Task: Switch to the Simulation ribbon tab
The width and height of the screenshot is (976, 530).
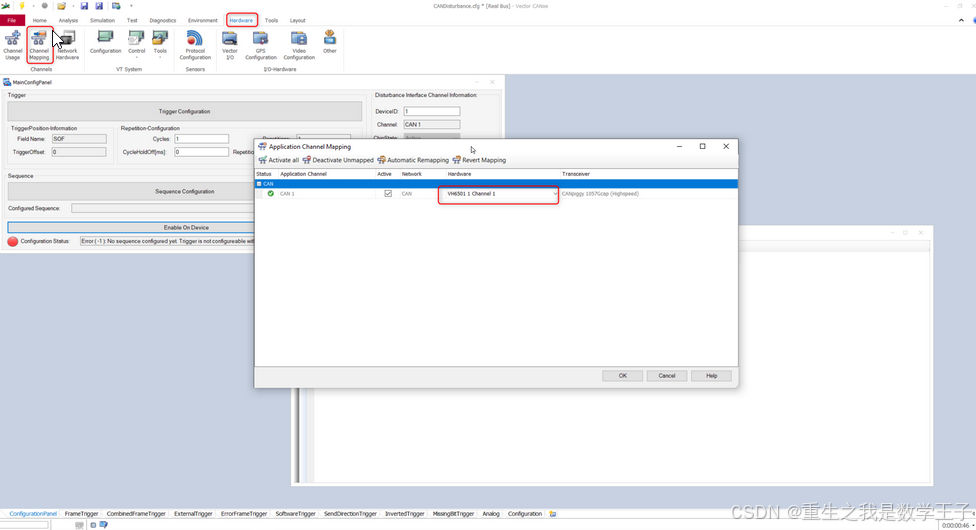Action: coord(102,20)
